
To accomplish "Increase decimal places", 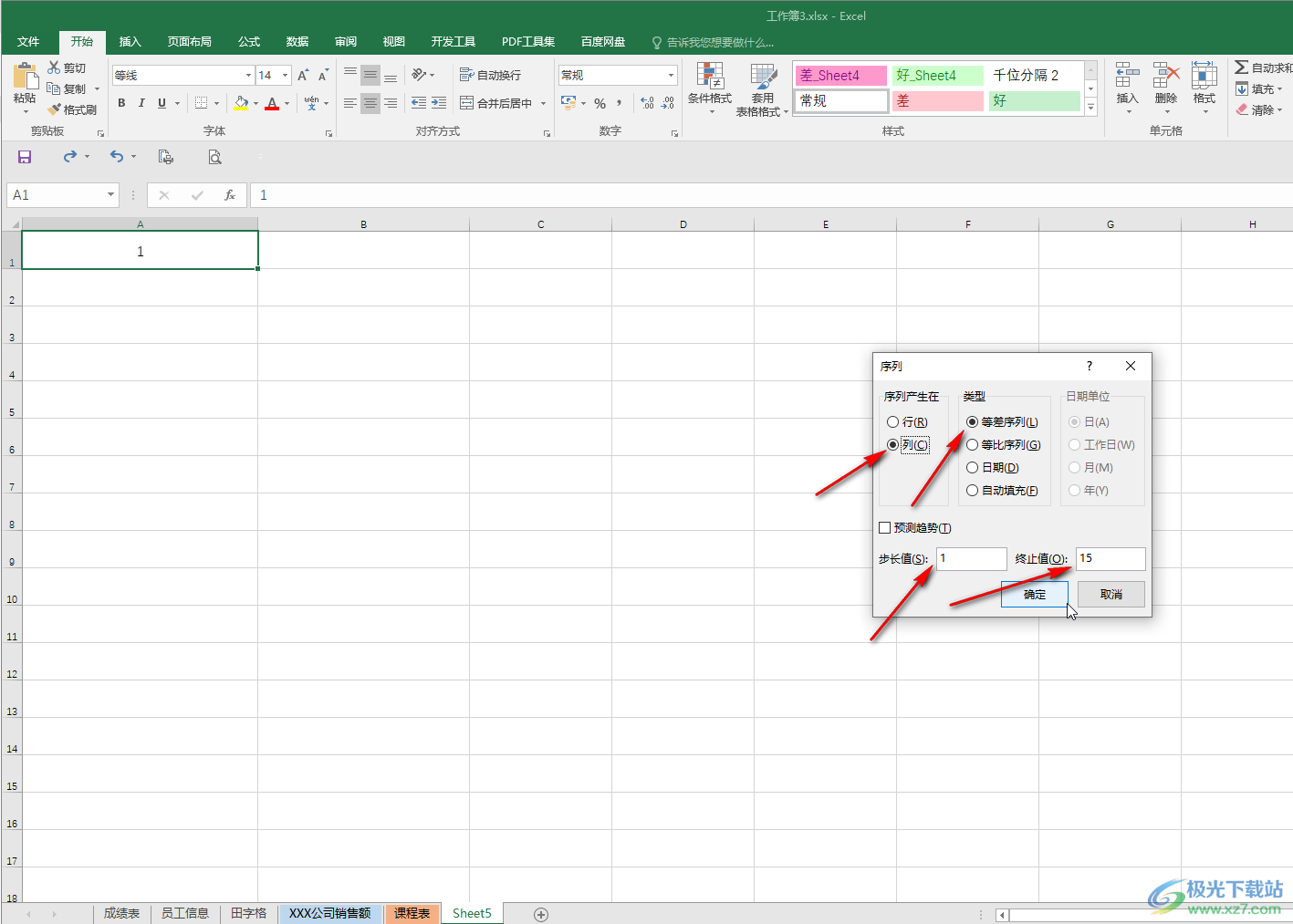I will pos(647,103).
